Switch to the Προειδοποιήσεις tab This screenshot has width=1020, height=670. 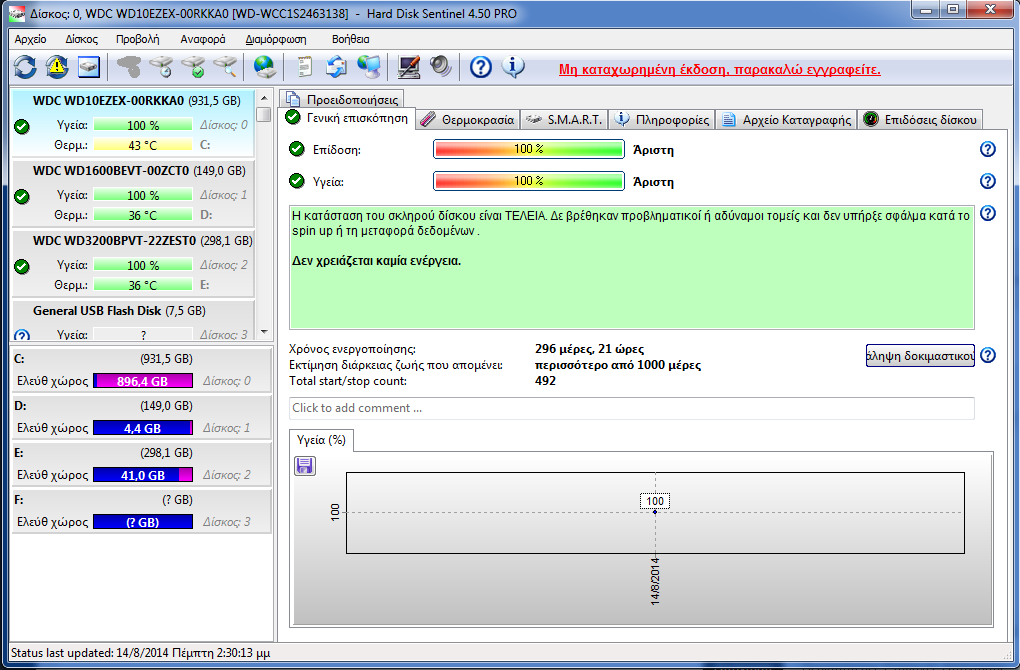pyautogui.click(x=342, y=100)
